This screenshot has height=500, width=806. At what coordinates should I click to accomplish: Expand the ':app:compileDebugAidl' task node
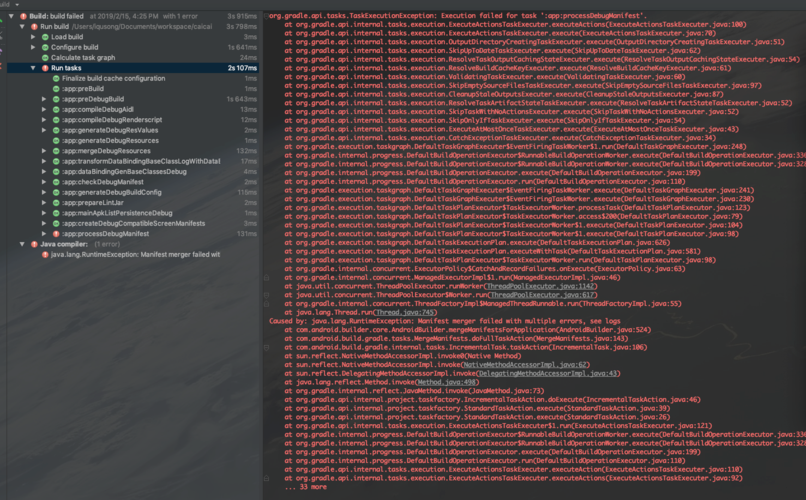pyautogui.click(x=44, y=109)
